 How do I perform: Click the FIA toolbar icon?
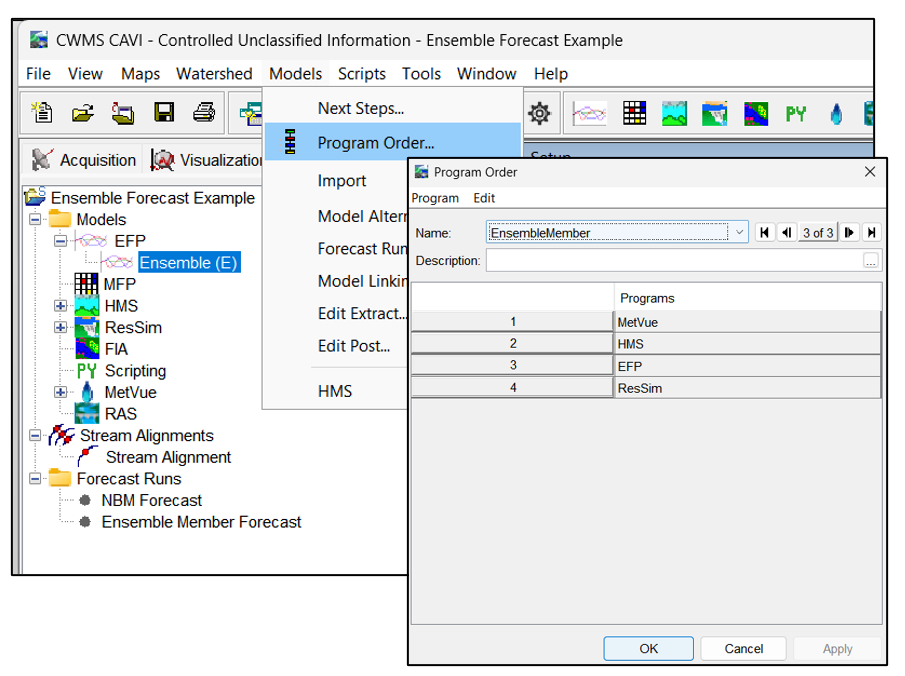pyautogui.click(x=756, y=113)
